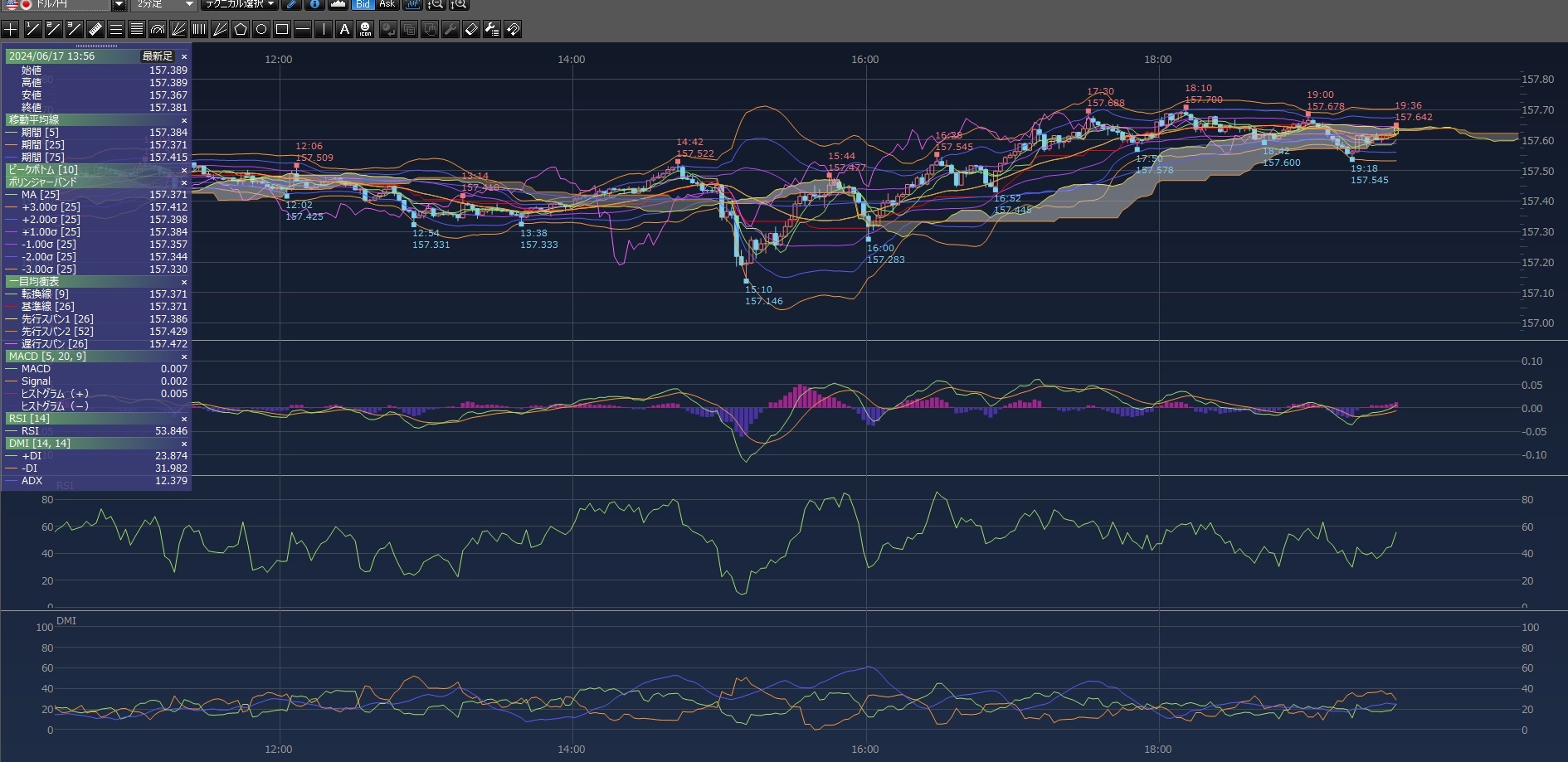Click the MACD [5, 20, 9] header

(47, 357)
